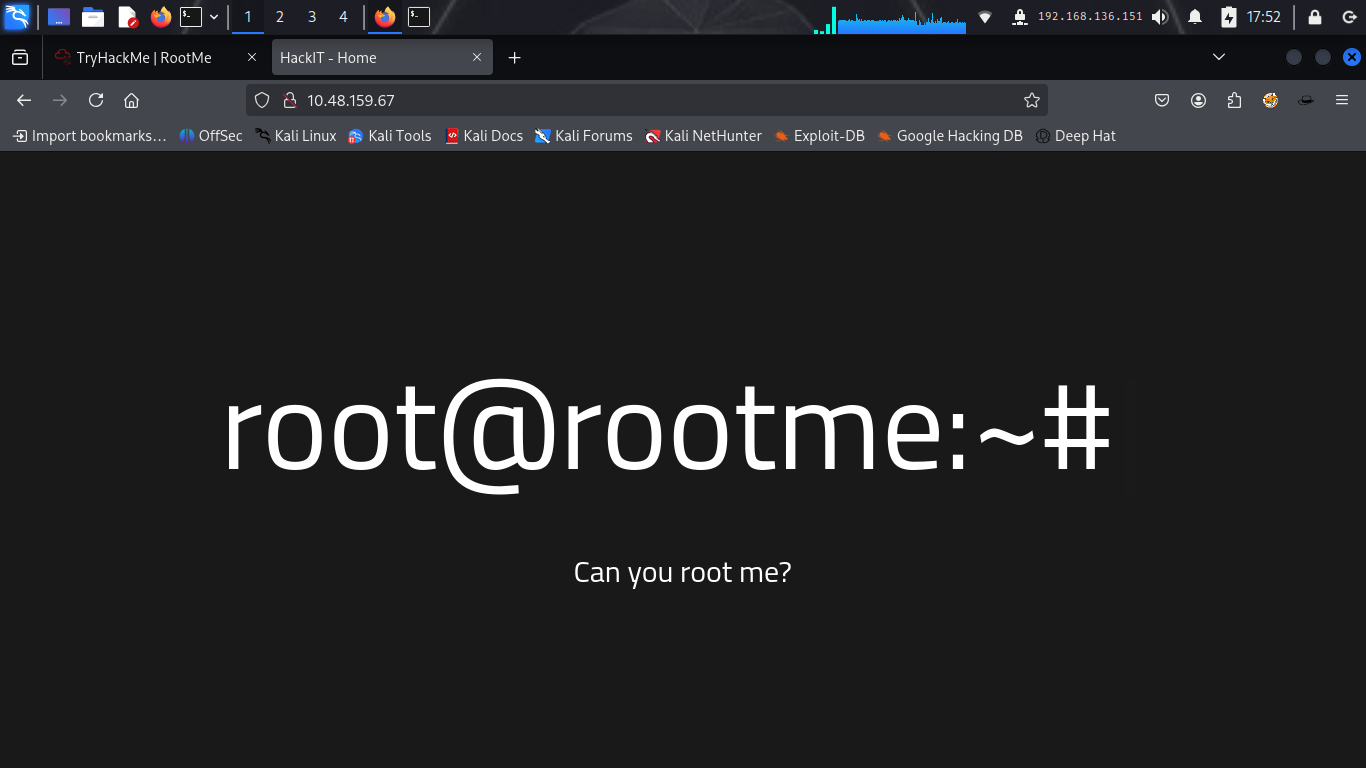
Task: Switch to workspace 3
Action: [312, 17]
